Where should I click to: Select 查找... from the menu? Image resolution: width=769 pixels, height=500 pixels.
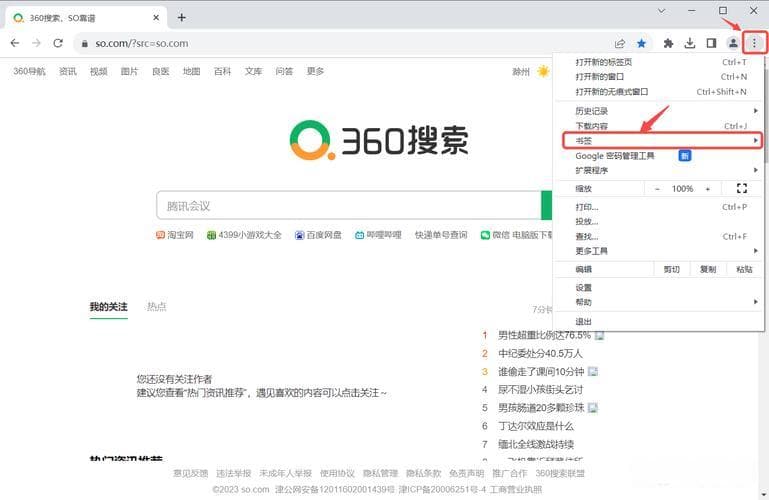659,236
